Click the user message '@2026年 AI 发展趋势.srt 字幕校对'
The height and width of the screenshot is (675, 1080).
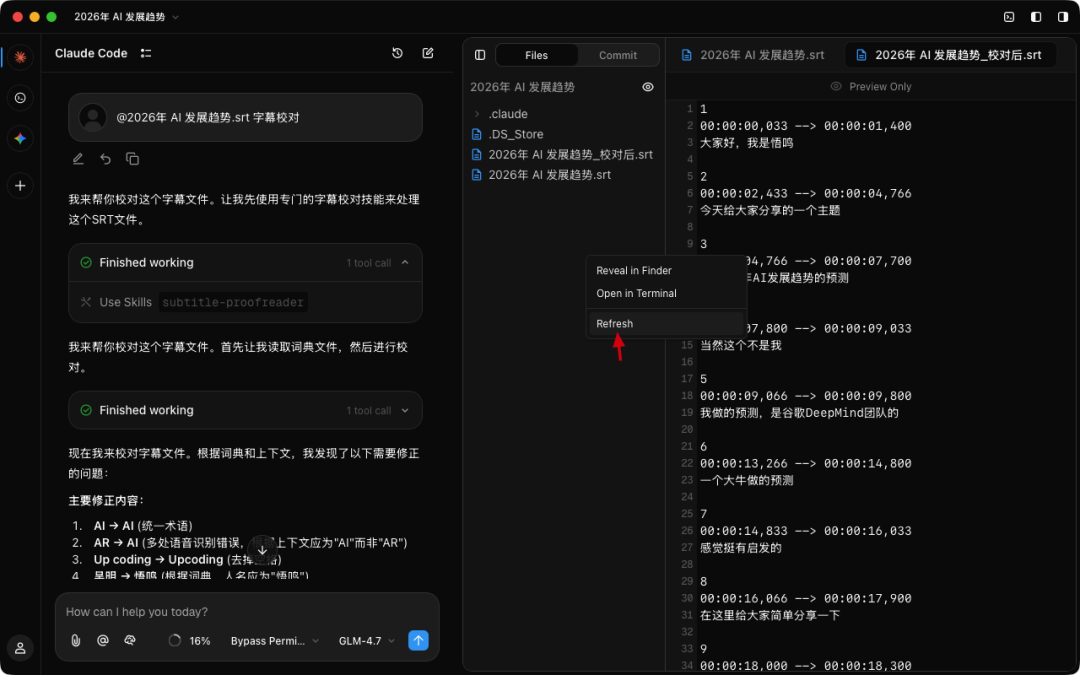coord(208,118)
